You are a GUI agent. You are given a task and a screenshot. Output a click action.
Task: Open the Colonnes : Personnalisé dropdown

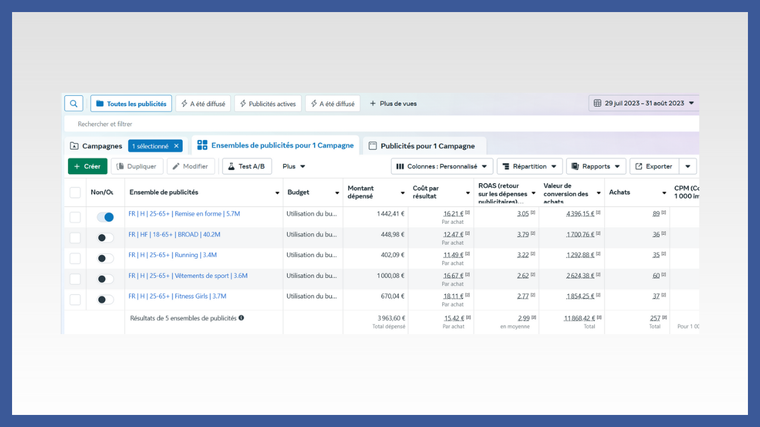point(442,166)
